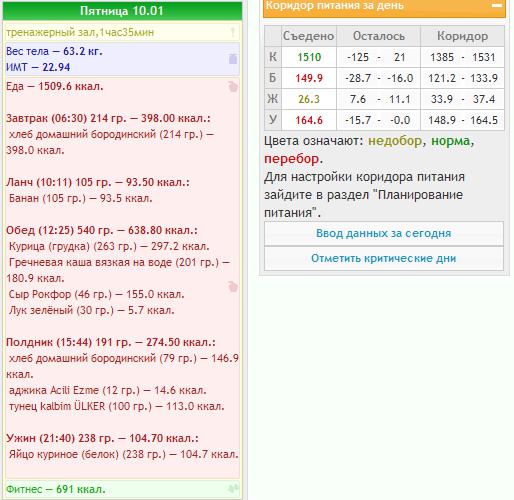514x500 pixels.
Task: Collapse the Коридор питания за день panel
Action: pos(497,6)
